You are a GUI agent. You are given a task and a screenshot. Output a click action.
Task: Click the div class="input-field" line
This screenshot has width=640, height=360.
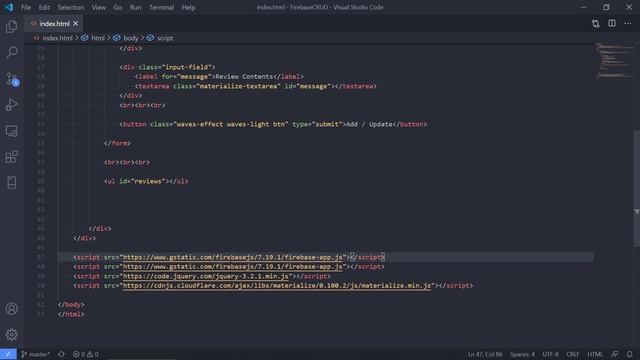(167, 67)
